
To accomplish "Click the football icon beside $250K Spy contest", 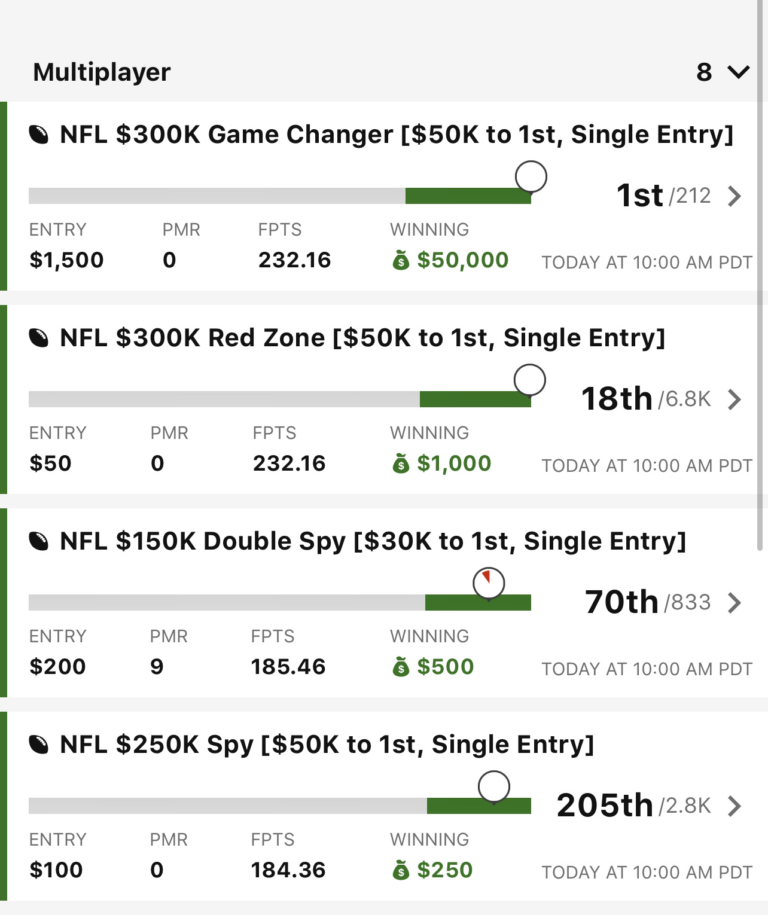I will coord(40,745).
